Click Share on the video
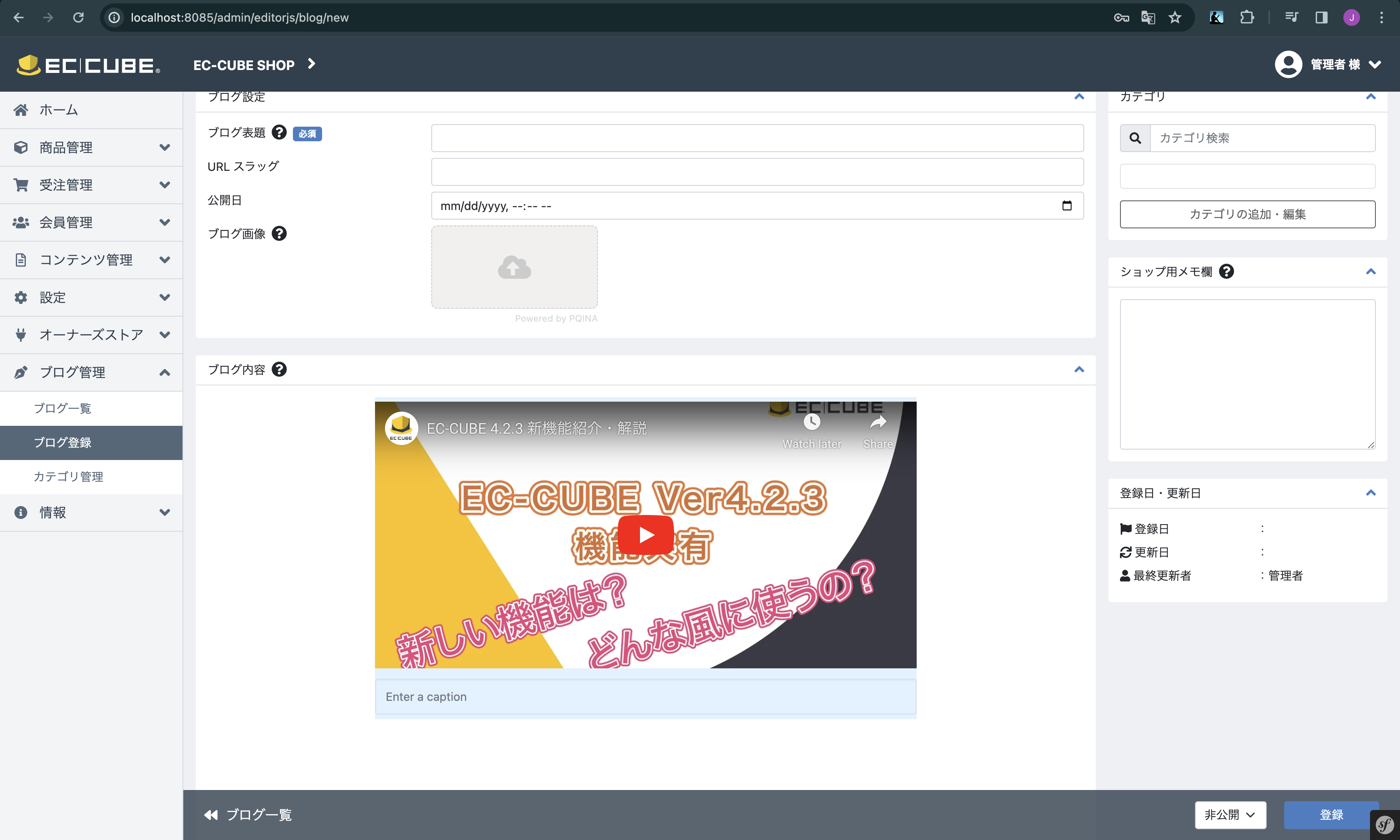The width and height of the screenshot is (1400, 840). (x=877, y=431)
